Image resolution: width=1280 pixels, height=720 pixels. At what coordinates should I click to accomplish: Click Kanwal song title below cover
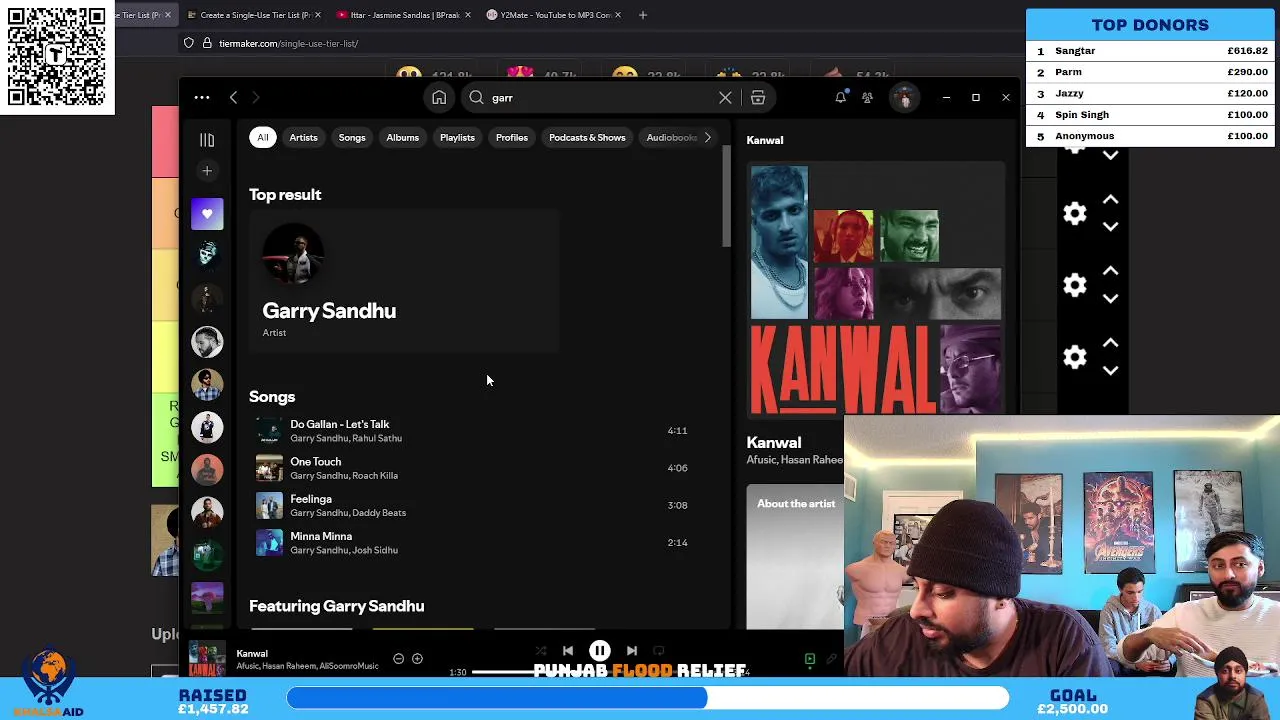click(774, 443)
